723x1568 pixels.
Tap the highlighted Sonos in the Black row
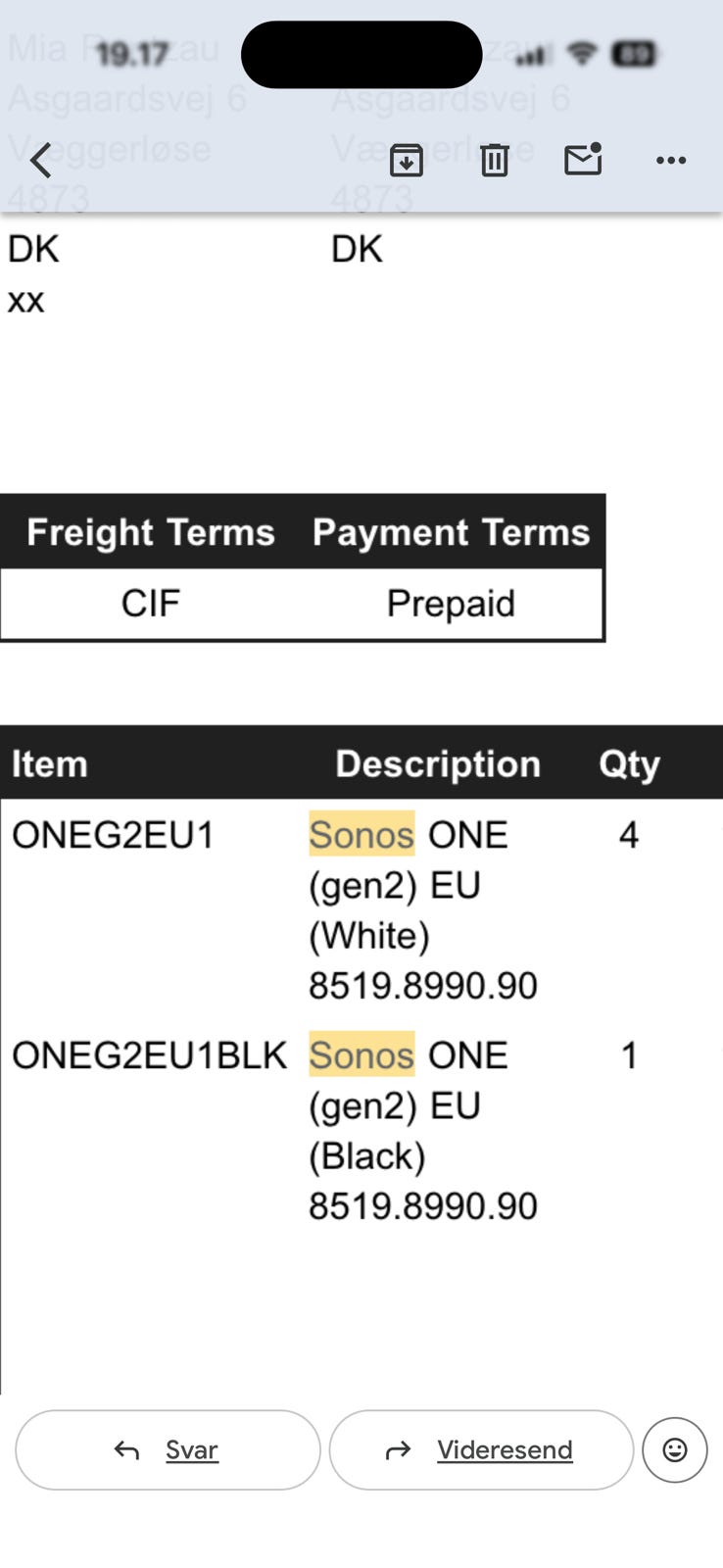click(361, 1055)
